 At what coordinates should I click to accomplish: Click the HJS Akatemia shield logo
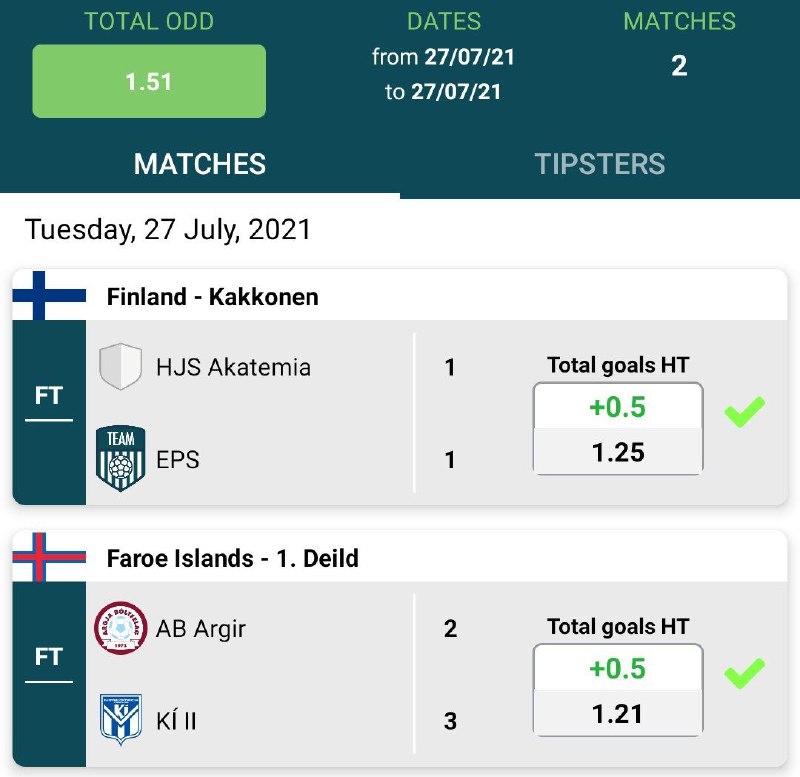121,367
